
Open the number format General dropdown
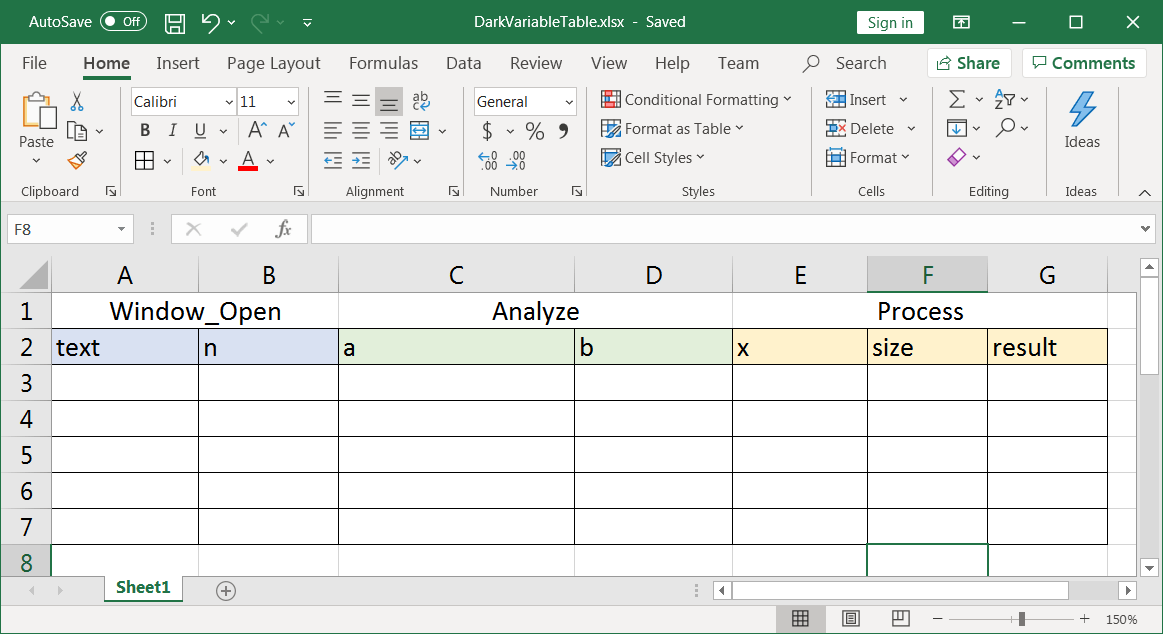click(569, 102)
